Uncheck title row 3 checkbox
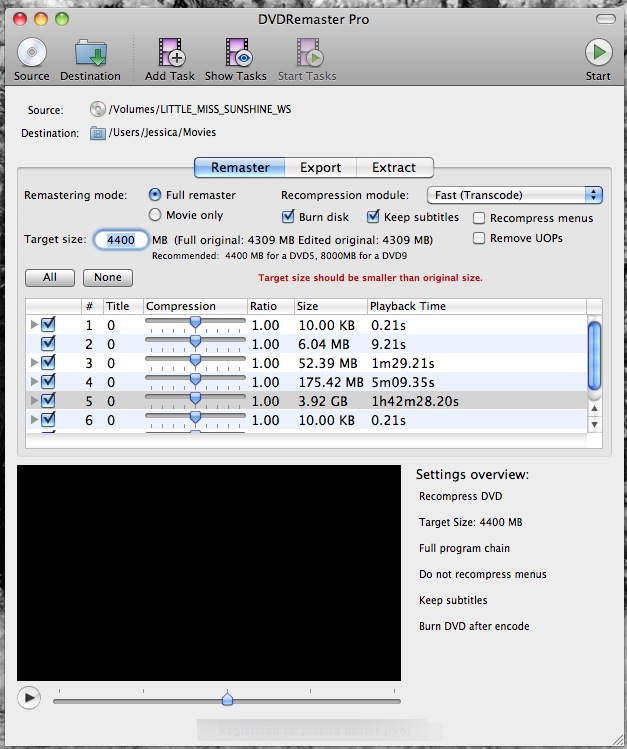The width and height of the screenshot is (627, 749). [48, 363]
